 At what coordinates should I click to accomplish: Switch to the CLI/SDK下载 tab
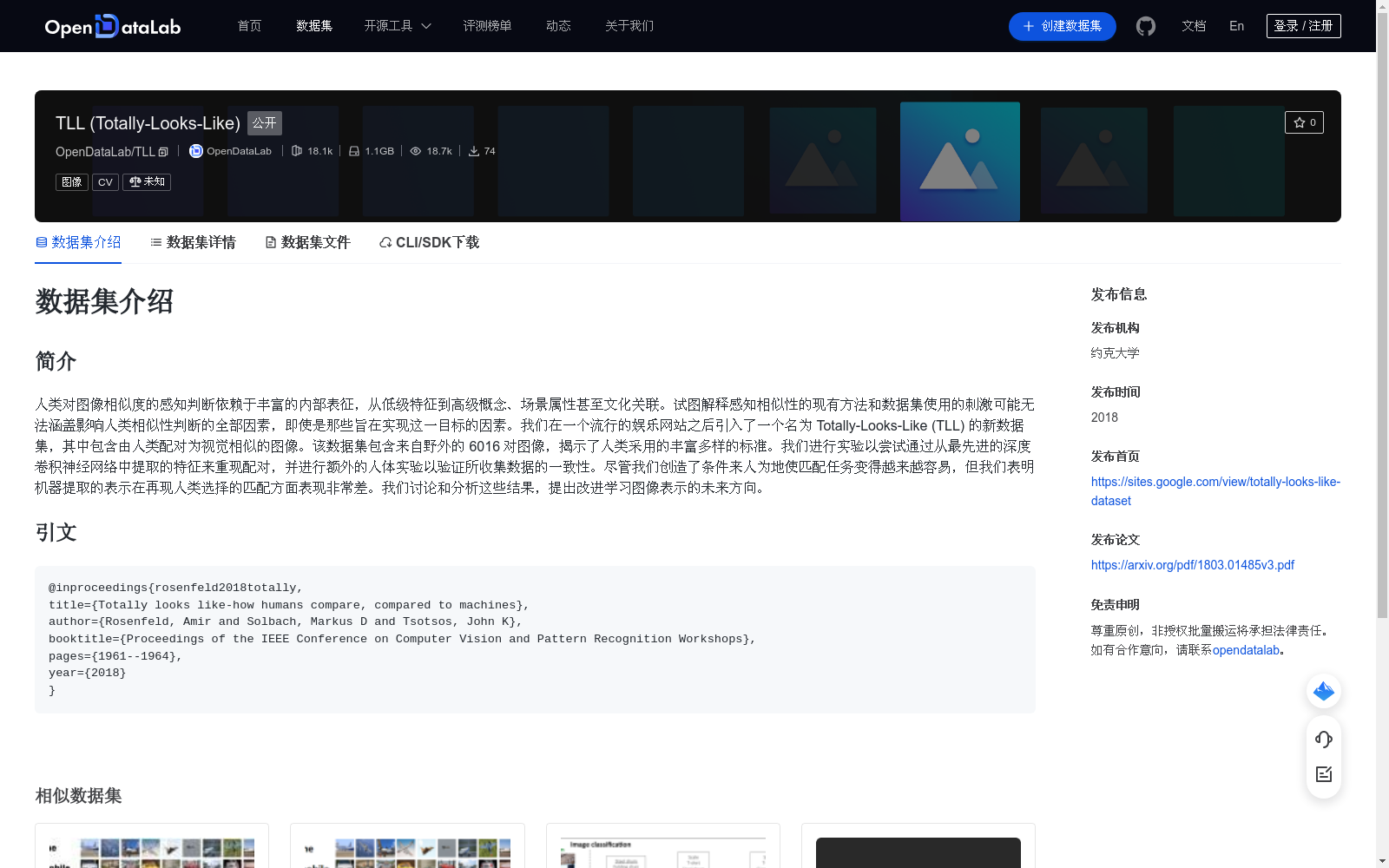(429, 242)
